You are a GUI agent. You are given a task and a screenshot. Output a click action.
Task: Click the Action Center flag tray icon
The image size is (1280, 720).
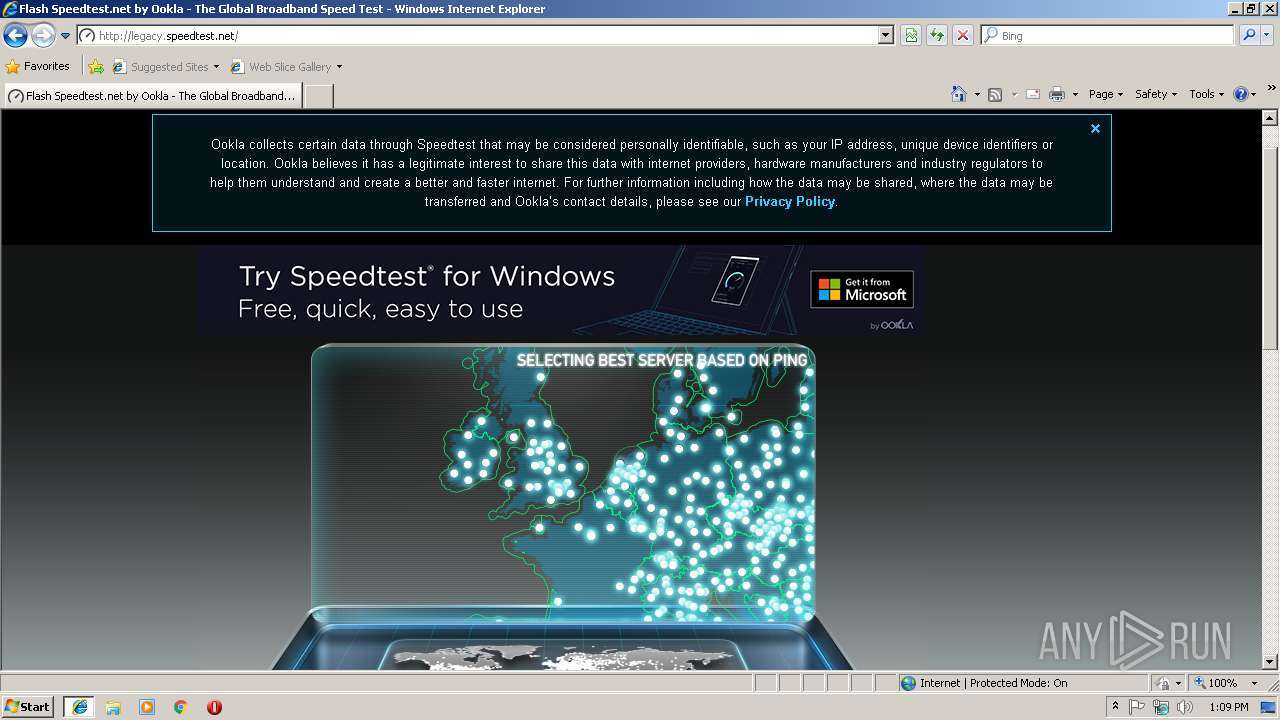[x=1138, y=707]
